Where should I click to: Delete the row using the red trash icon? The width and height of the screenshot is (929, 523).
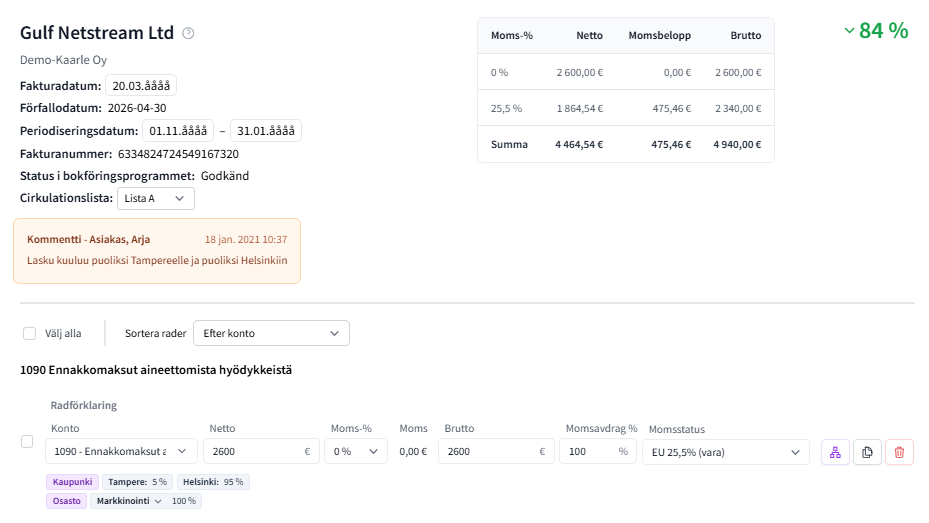899,452
